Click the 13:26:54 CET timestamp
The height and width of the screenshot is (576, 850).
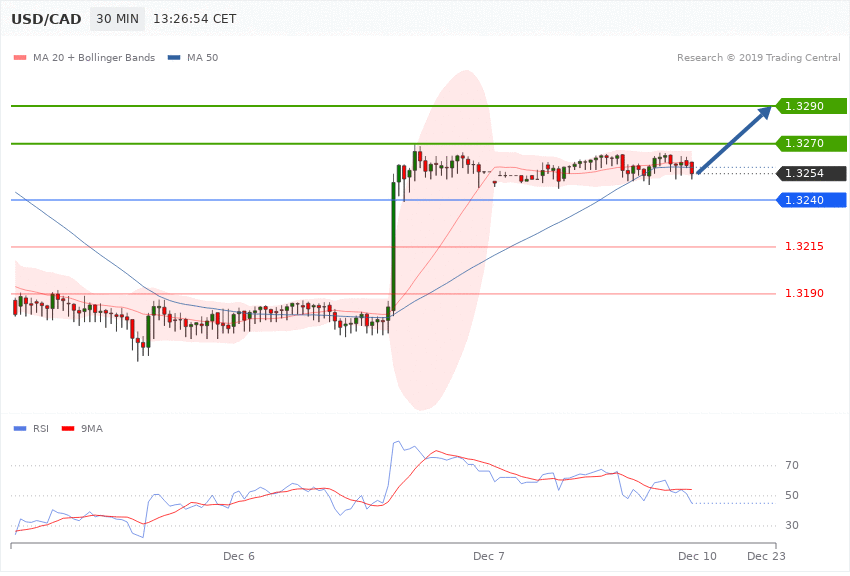point(195,19)
